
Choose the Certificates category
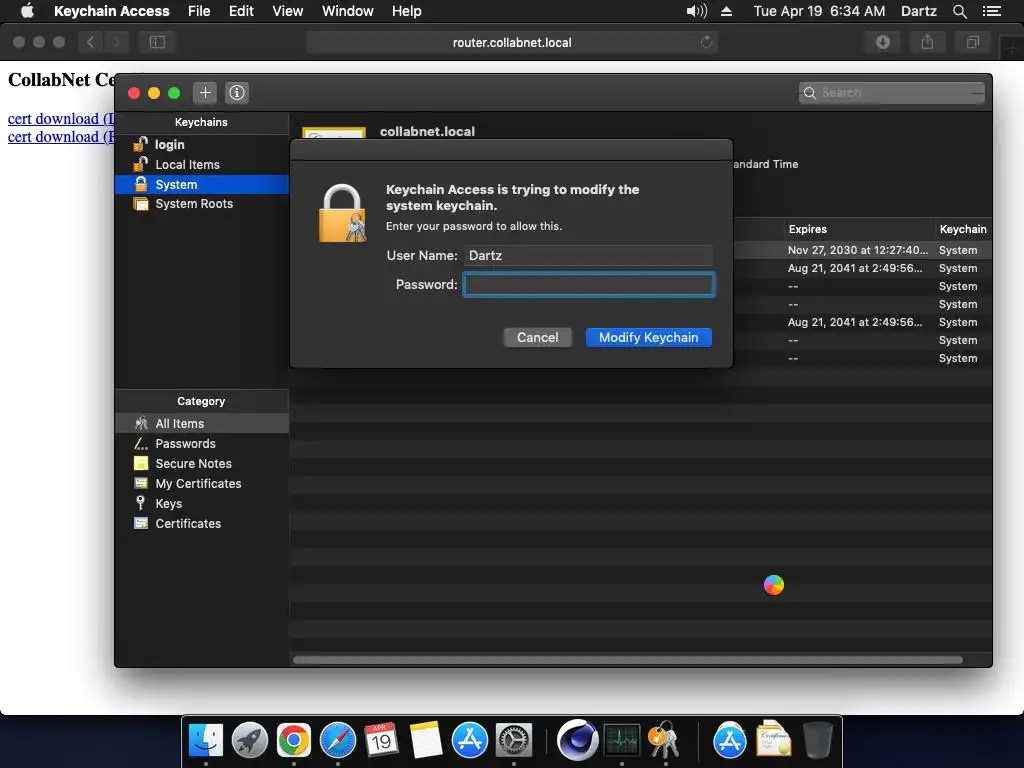point(188,523)
